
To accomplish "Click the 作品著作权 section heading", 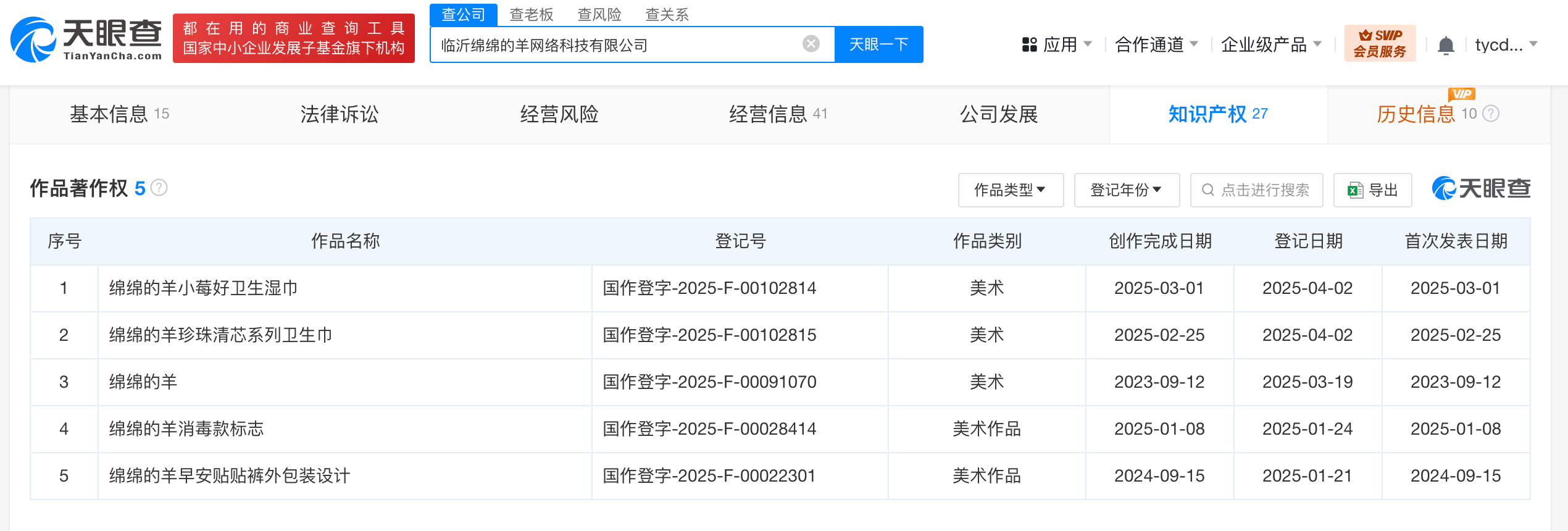I will 79,188.
